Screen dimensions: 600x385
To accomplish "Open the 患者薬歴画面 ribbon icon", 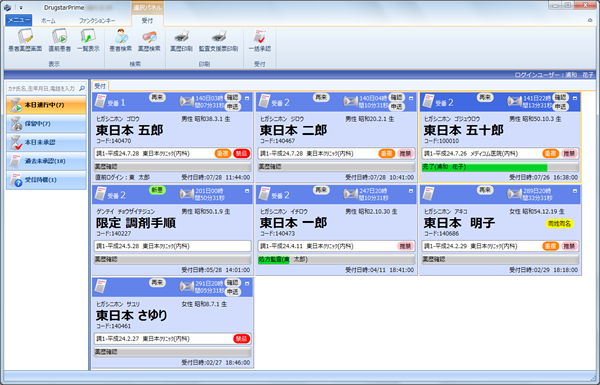I will (25, 41).
